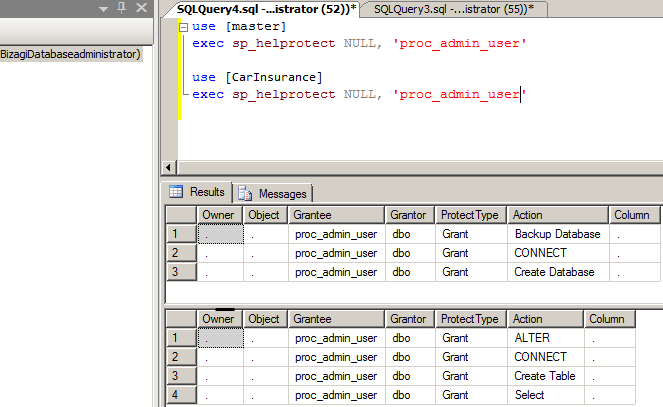
Task: Select row 1 header in first grid
Action: point(181,233)
